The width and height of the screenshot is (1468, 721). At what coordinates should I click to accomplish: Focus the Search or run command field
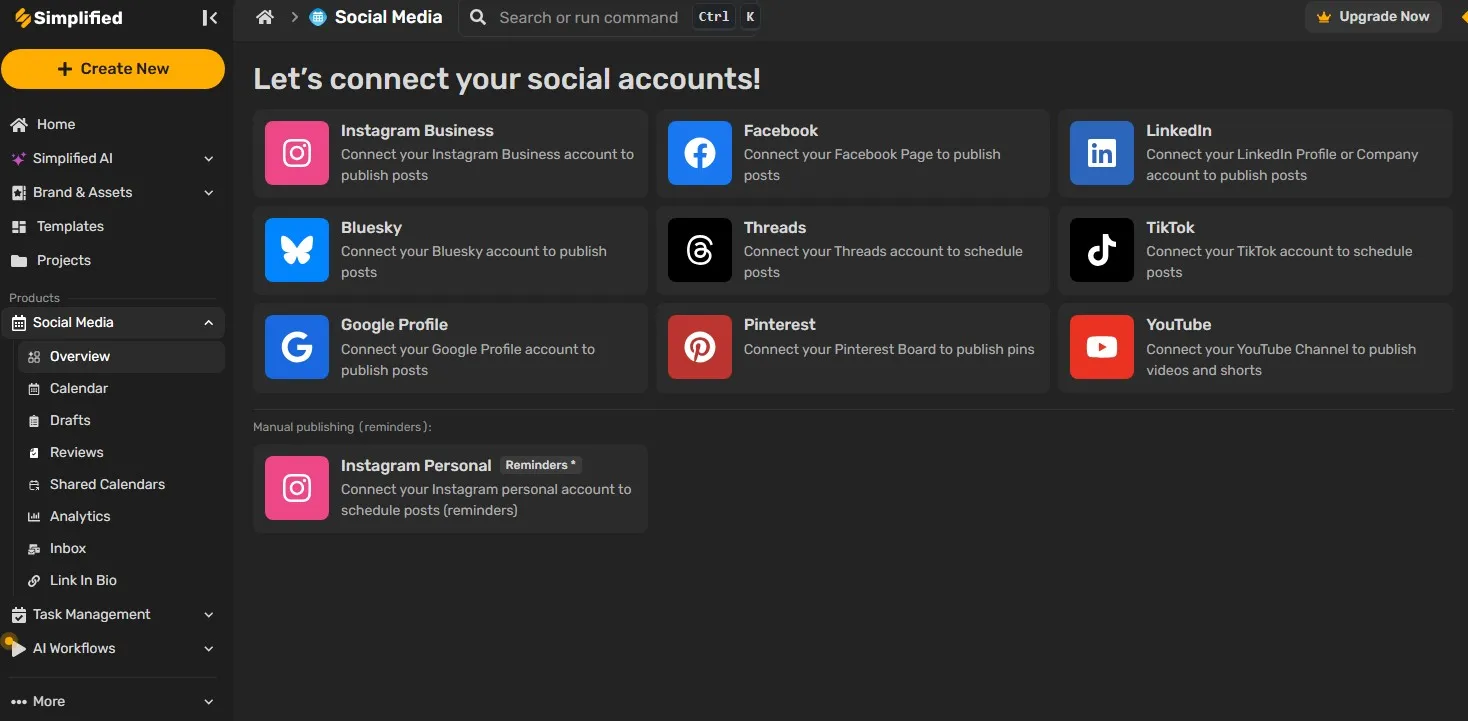click(x=610, y=18)
